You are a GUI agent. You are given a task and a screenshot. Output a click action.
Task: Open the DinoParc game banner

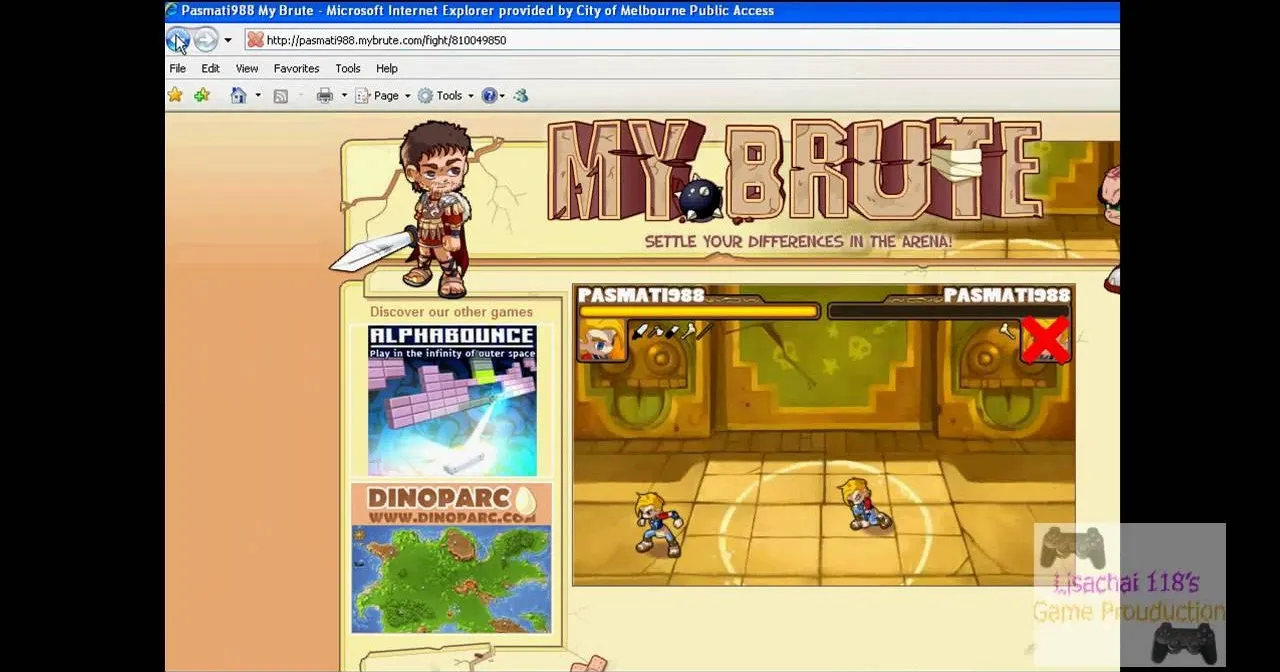[451, 559]
